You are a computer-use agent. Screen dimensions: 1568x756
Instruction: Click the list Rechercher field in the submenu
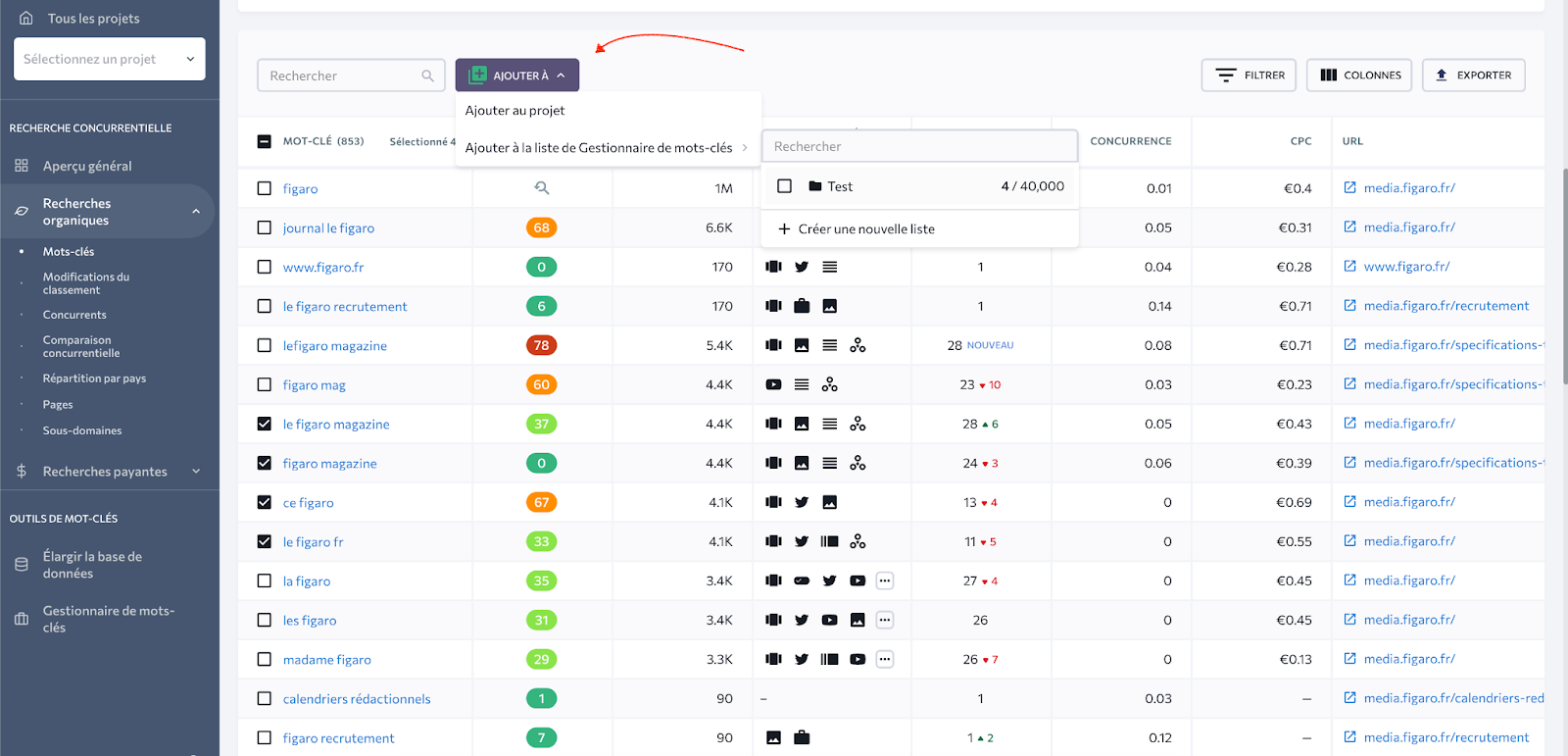point(919,146)
